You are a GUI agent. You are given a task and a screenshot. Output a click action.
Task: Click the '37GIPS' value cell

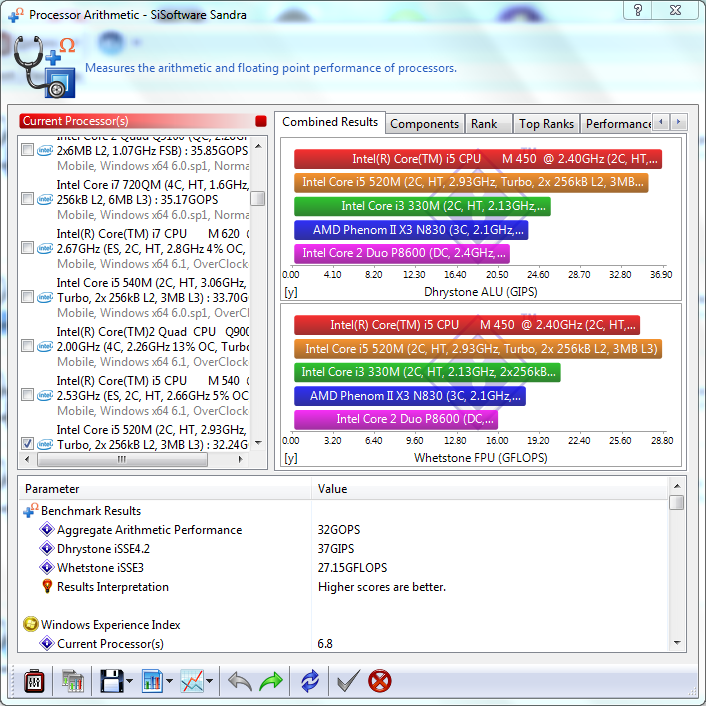[x=336, y=549]
